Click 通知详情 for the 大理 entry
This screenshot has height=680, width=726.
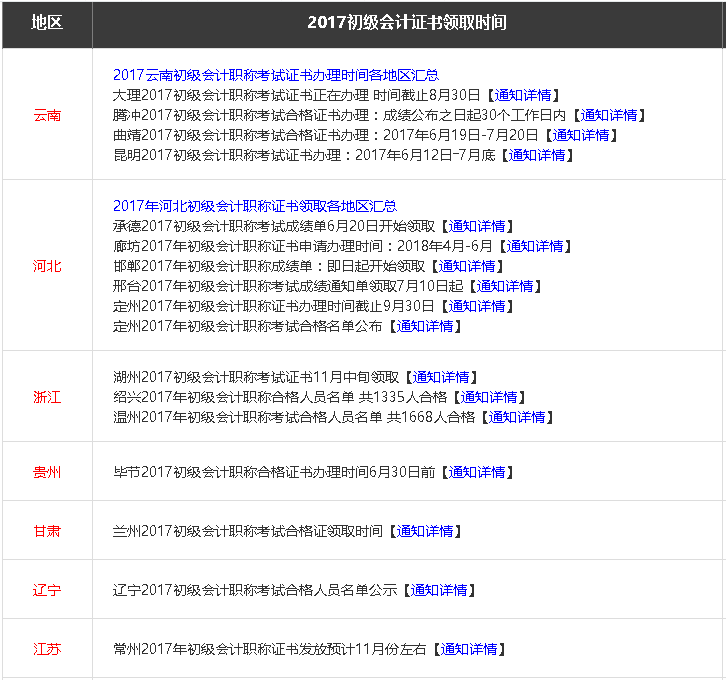coord(523,95)
